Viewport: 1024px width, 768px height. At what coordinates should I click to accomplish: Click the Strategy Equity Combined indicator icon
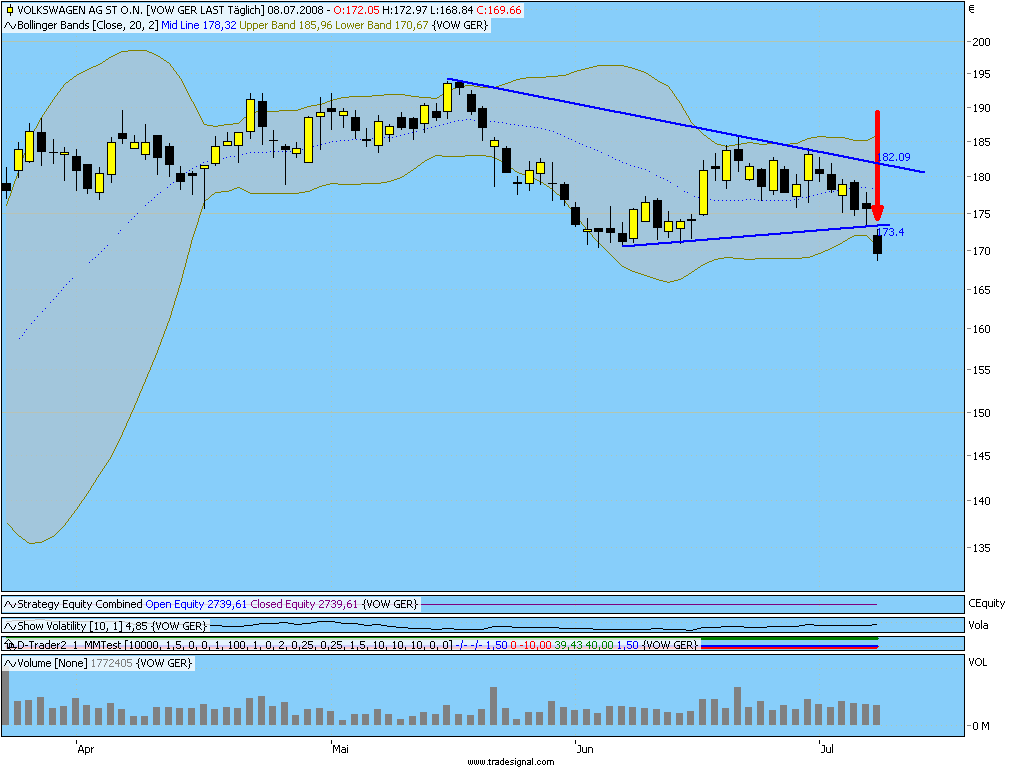[10, 604]
